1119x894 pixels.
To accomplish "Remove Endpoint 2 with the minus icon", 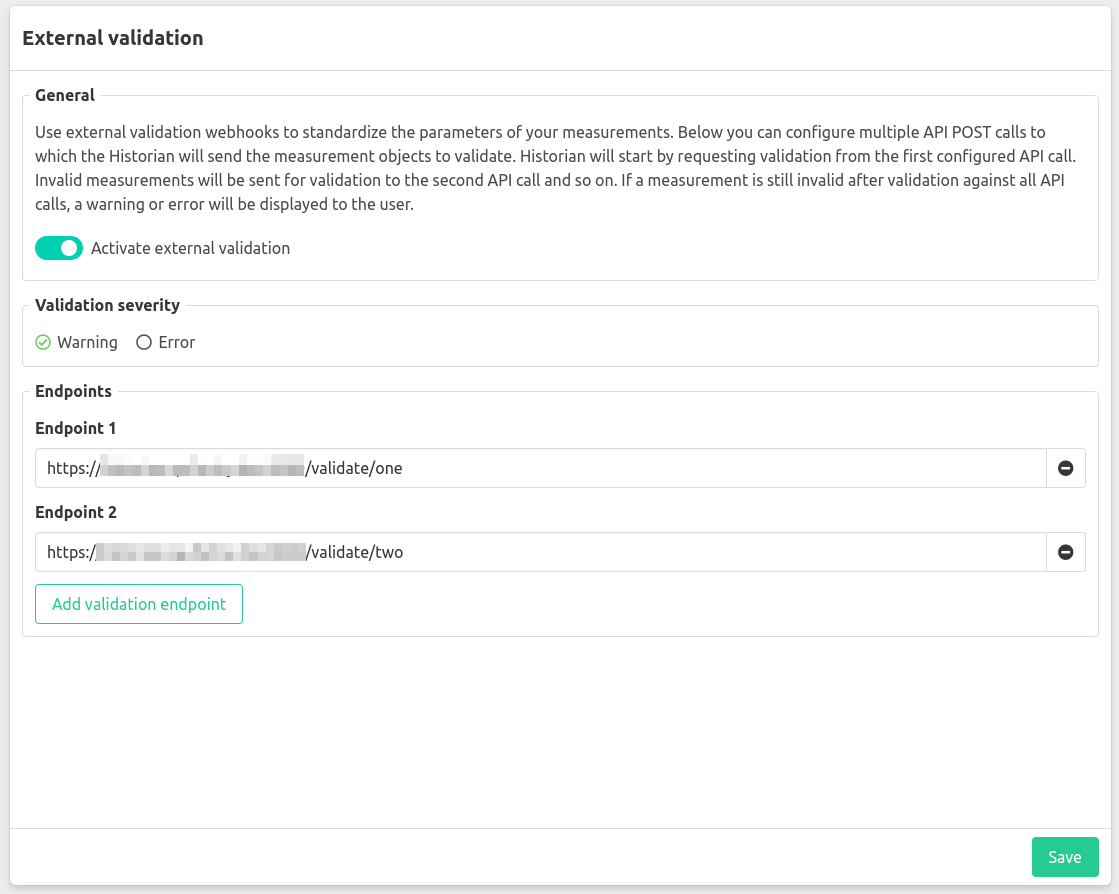I will click(1065, 552).
